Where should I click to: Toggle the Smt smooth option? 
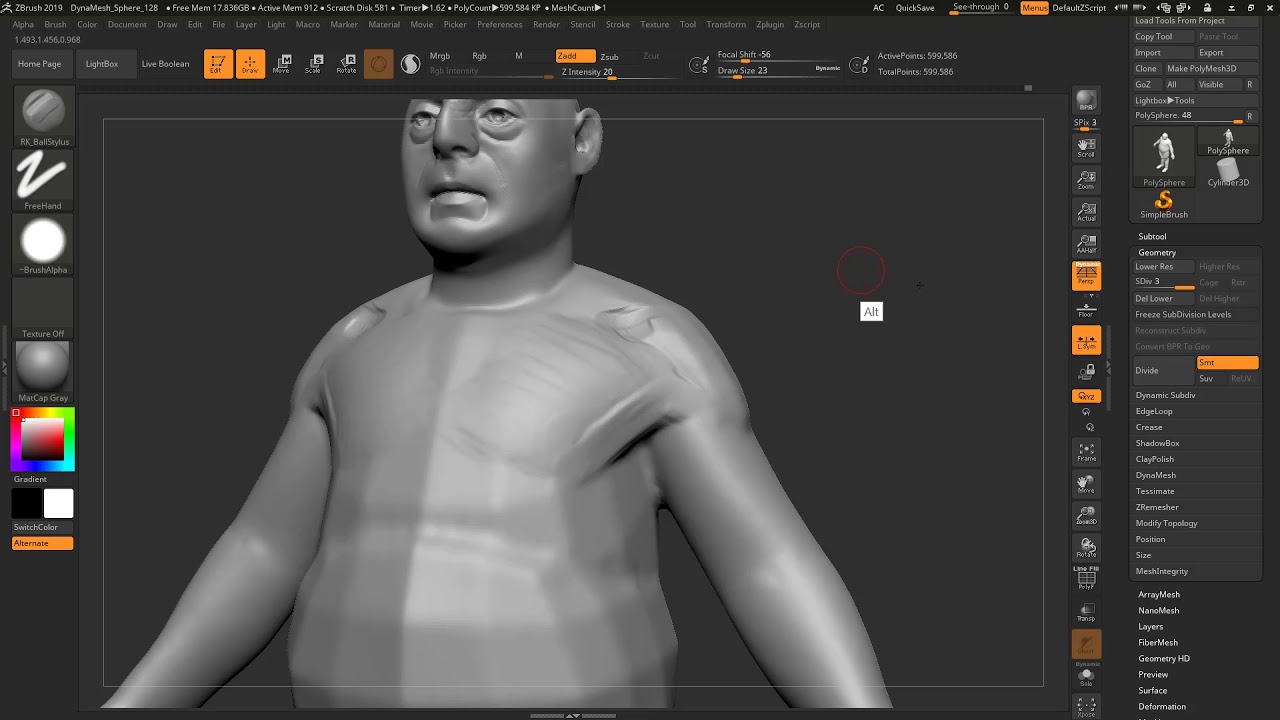[1227, 363]
